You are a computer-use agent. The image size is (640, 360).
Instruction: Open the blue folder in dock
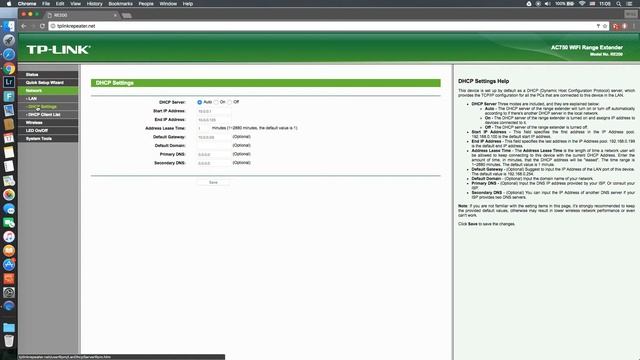[x=9, y=327]
